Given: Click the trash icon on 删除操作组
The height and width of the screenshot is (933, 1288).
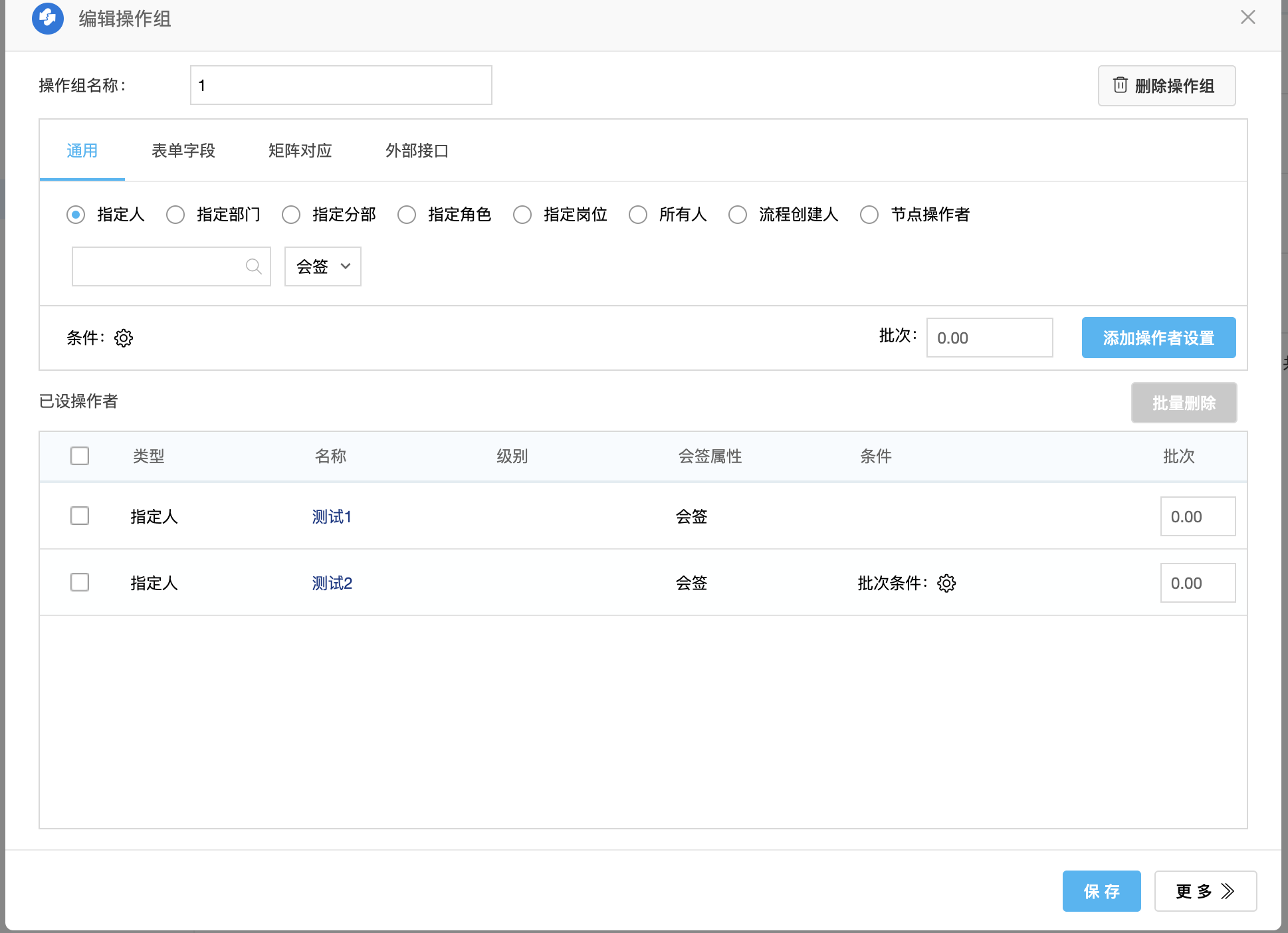Looking at the screenshot, I should click(1121, 85).
